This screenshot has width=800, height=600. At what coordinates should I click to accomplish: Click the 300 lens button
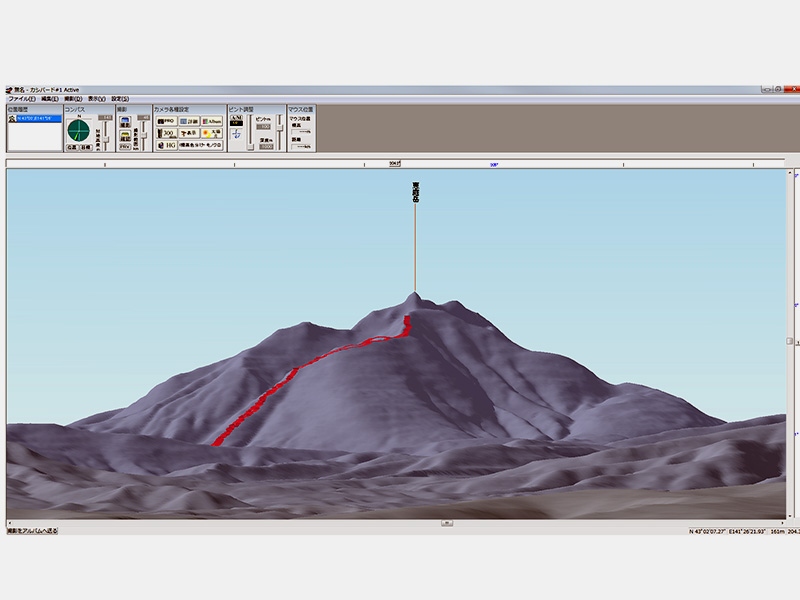165,132
